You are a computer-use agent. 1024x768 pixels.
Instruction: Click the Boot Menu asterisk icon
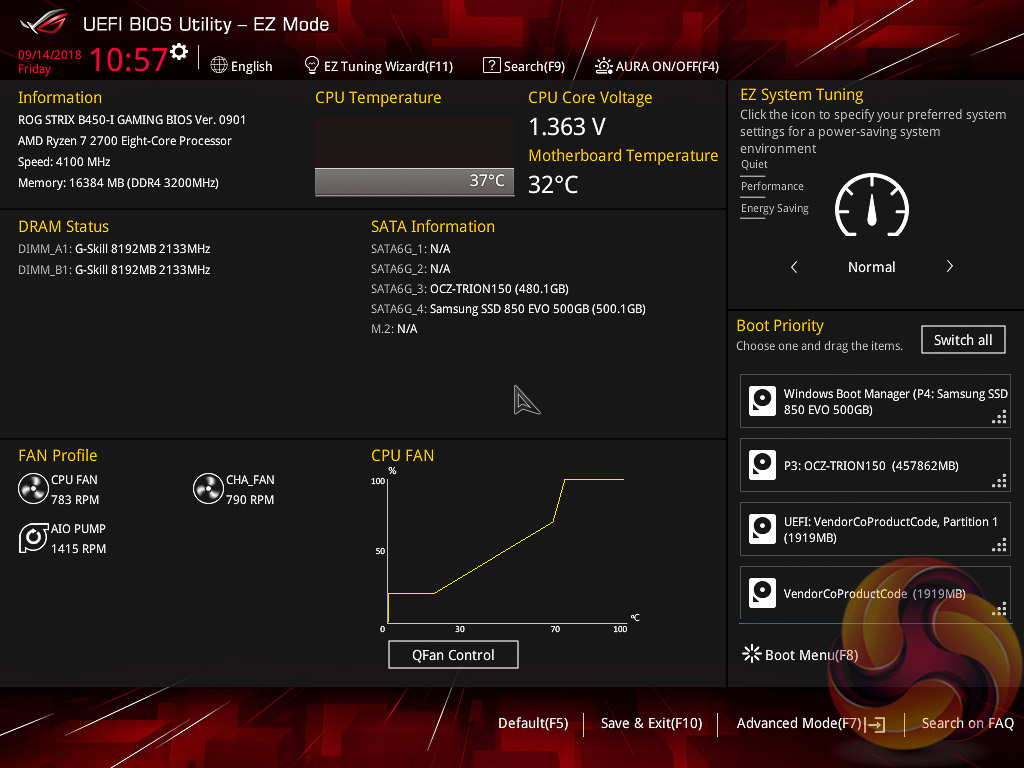(752, 654)
